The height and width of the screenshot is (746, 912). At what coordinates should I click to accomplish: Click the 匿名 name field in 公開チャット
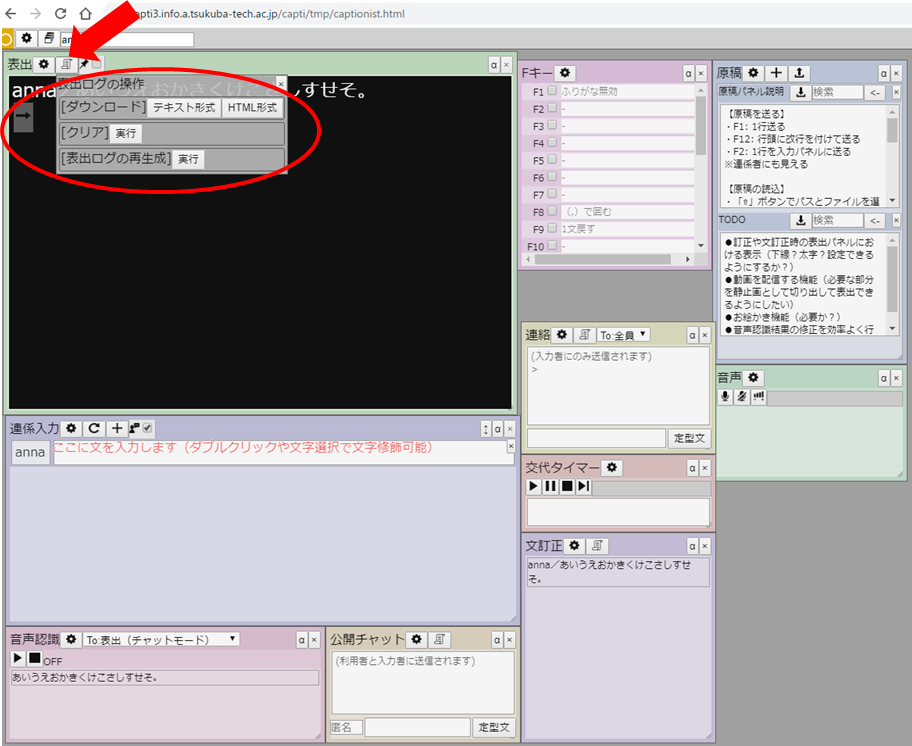(x=346, y=727)
